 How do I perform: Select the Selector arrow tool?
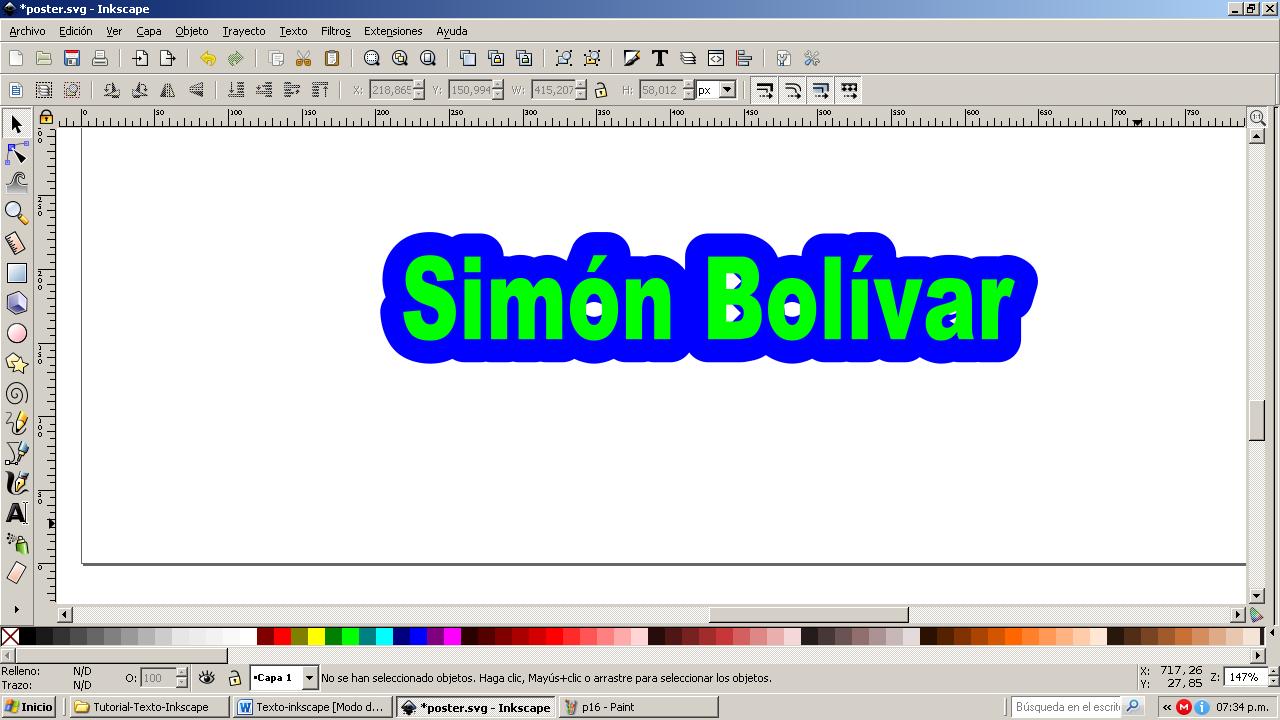click(16, 124)
